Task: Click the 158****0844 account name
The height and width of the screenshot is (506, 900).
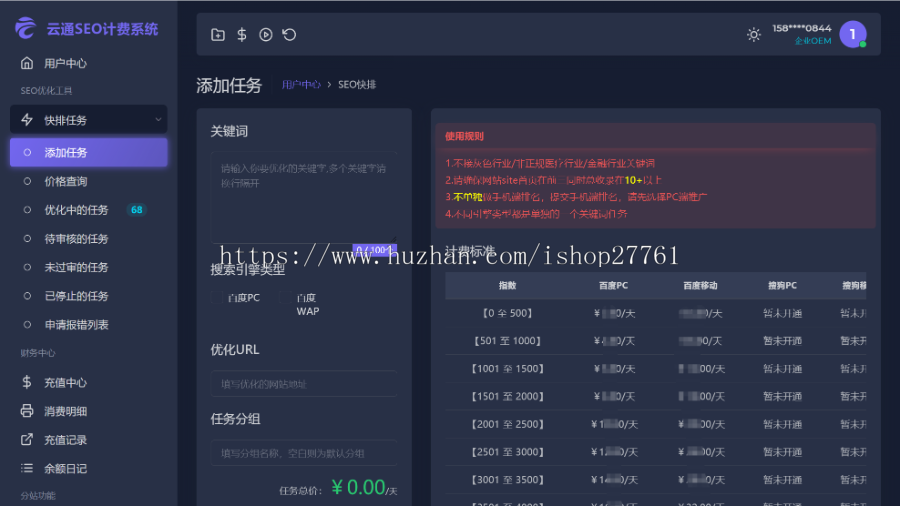Action: click(801, 28)
